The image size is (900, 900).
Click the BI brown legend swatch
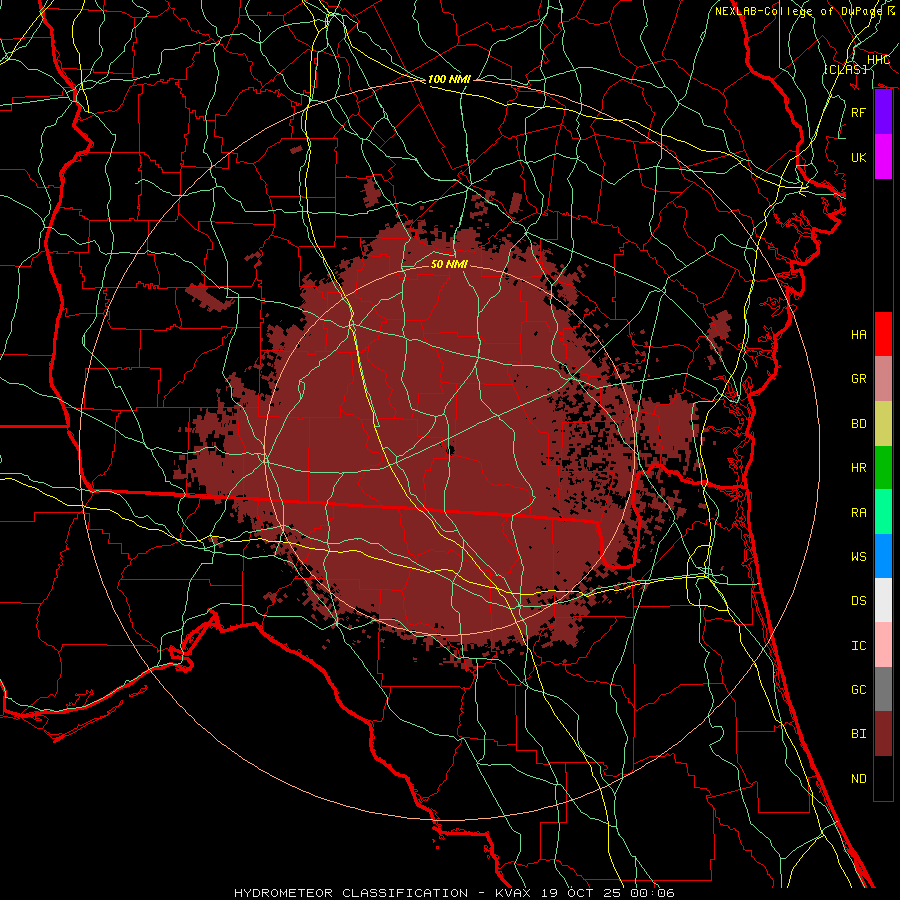tap(883, 734)
